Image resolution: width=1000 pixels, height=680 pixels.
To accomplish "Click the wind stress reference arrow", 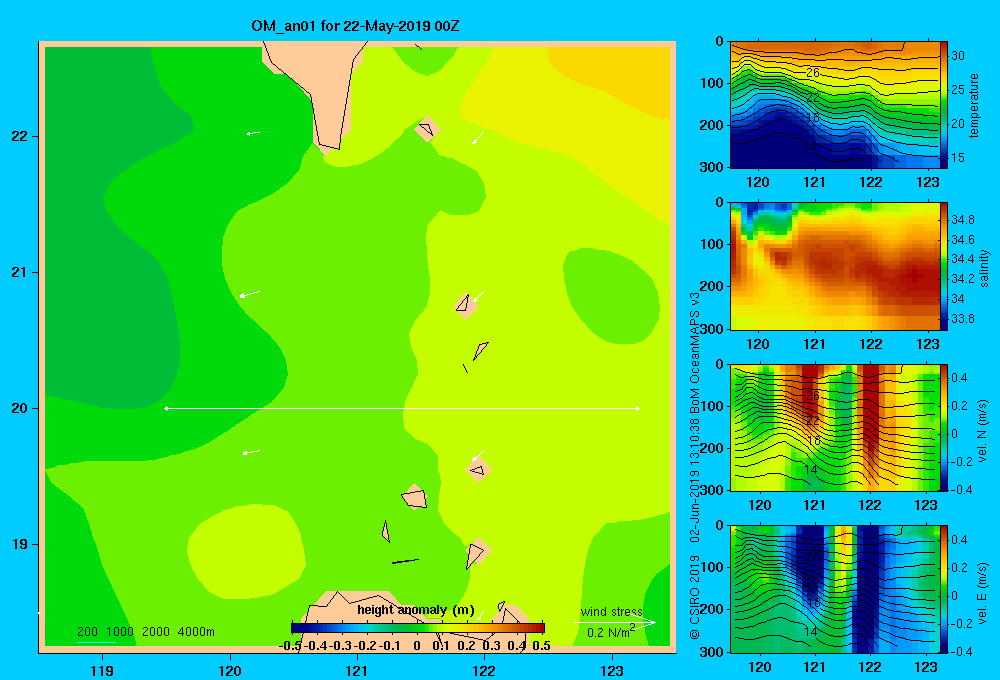I will point(615,622).
